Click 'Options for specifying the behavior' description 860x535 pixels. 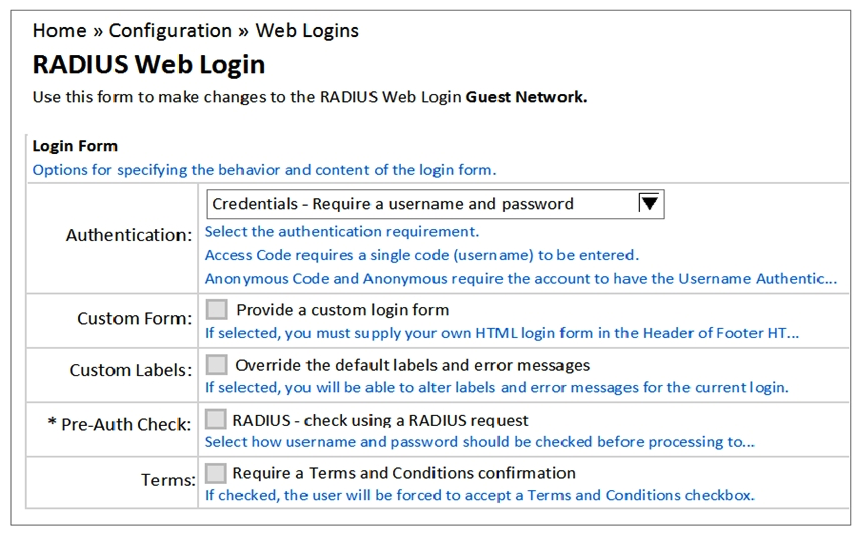click(264, 170)
